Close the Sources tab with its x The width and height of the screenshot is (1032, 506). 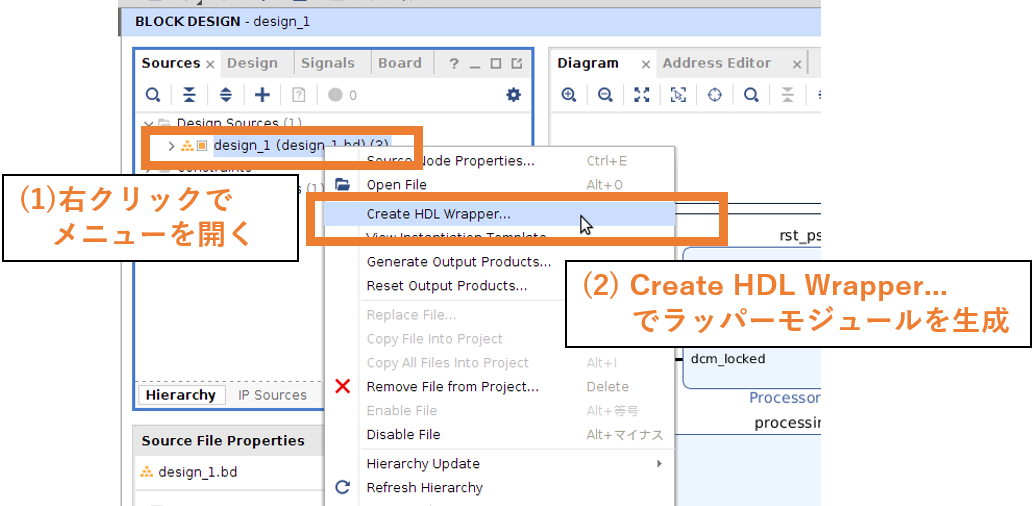(x=210, y=64)
